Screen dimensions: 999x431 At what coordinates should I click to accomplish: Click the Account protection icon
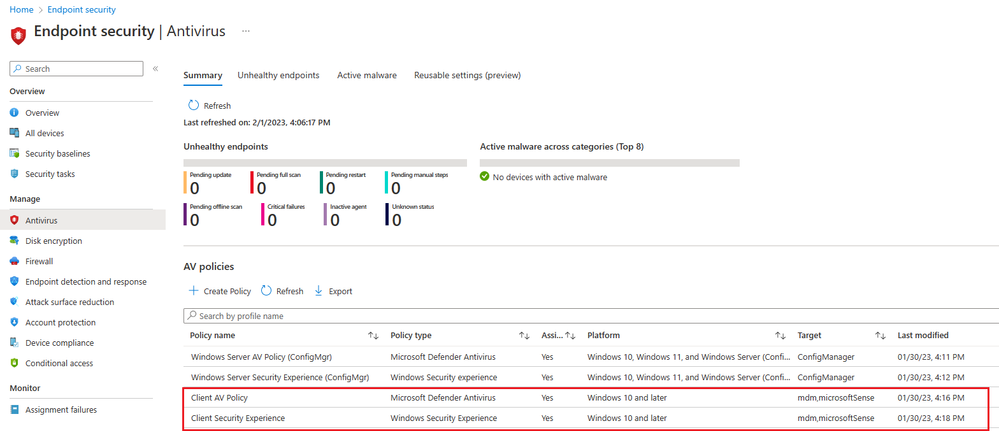click(x=14, y=322)
